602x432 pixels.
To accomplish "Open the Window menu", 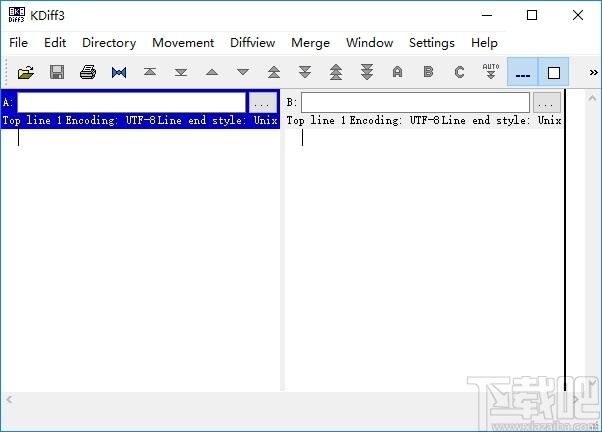I will (x=369, y=43).
